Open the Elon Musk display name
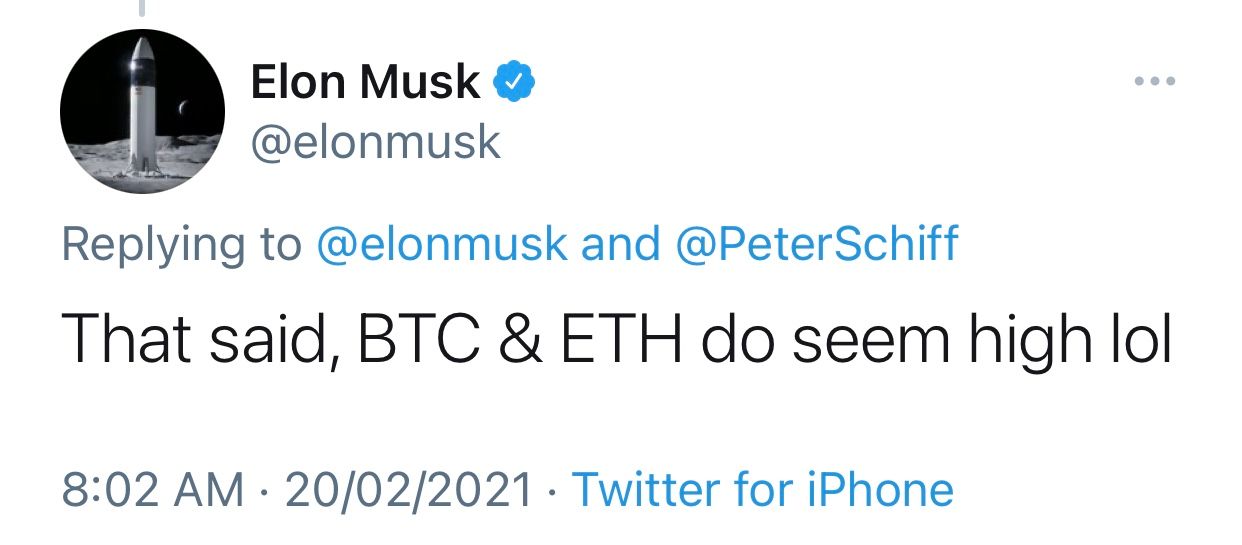Viewport: 1242px width, 545px height. [x=366, y=82]
